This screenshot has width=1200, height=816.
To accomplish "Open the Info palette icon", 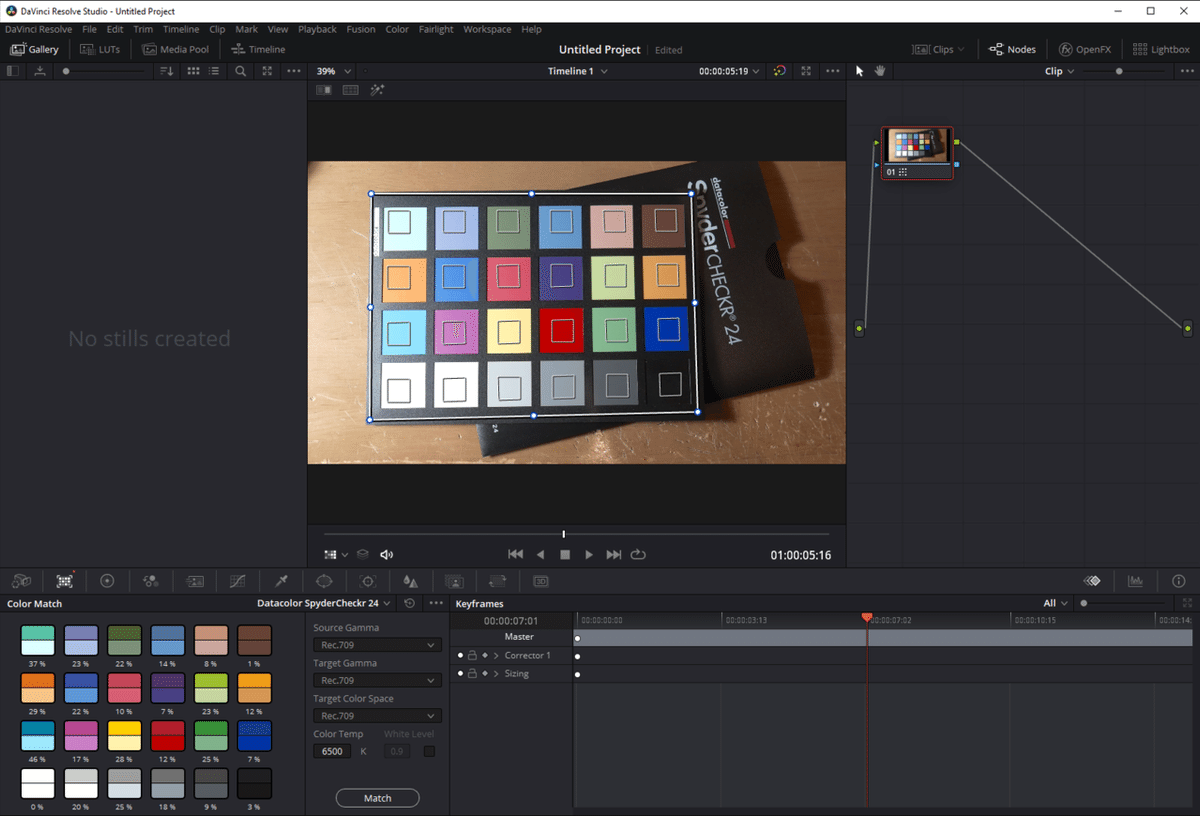I will [x=1179, y=581].
